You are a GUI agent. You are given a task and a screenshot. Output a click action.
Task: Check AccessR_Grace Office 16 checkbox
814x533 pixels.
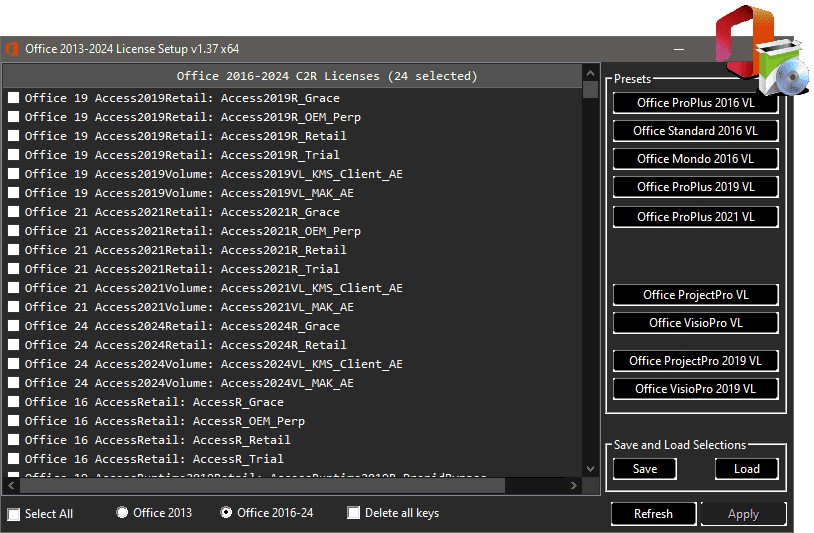(13, 402)
